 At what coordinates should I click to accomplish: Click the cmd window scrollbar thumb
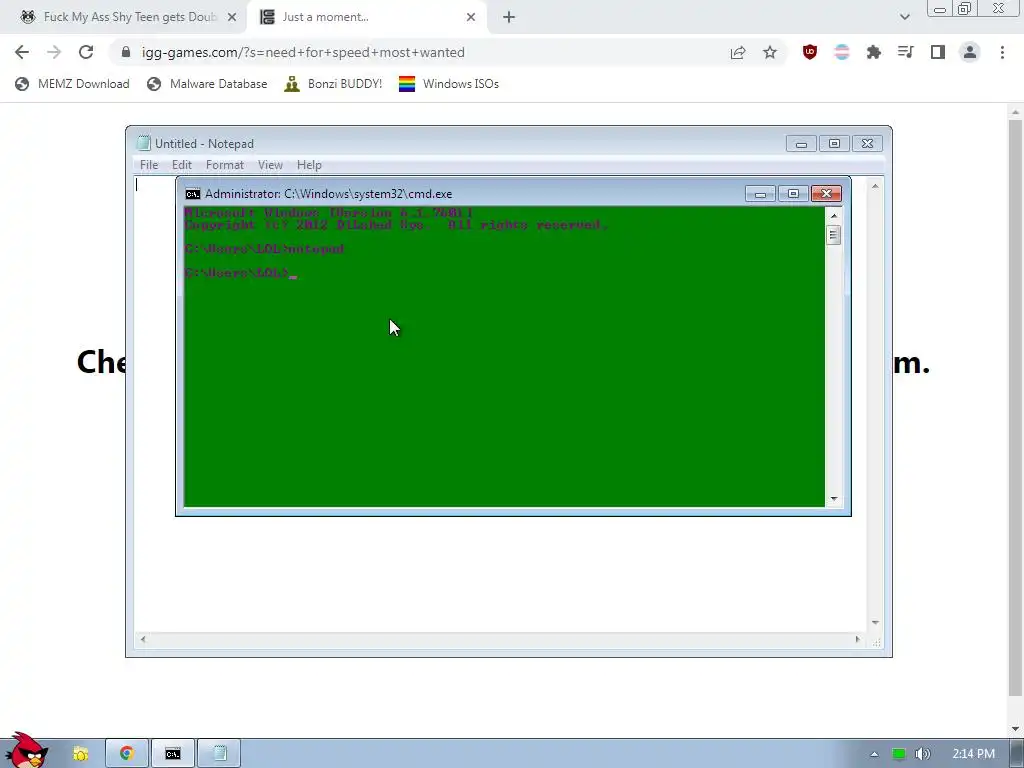click(833, 234)
